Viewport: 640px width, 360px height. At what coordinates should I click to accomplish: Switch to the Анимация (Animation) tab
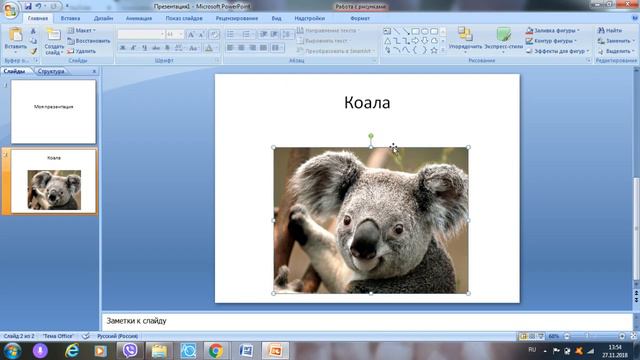[139, 18]
